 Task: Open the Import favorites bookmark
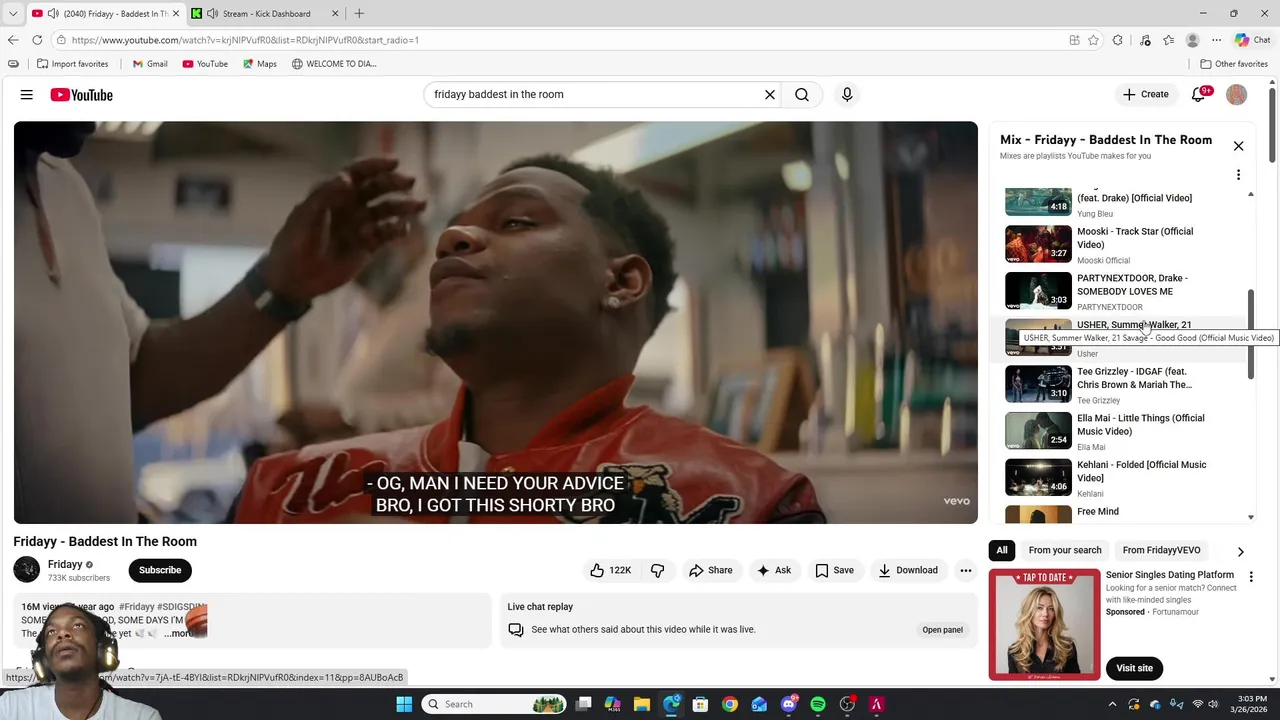pos(72,64)
